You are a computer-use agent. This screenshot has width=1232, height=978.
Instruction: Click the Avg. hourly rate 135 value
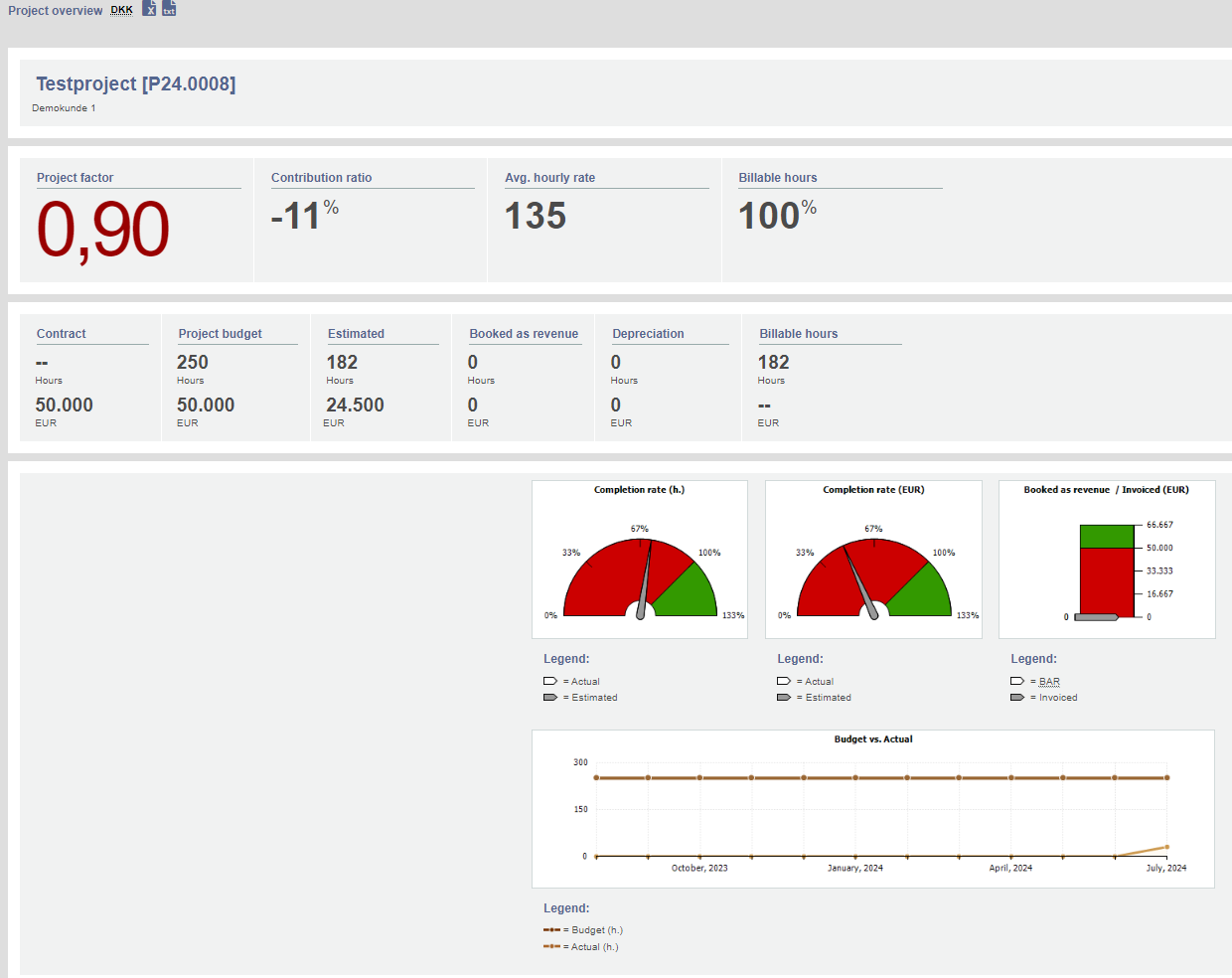pyautogui.click(x=536, y=216)
